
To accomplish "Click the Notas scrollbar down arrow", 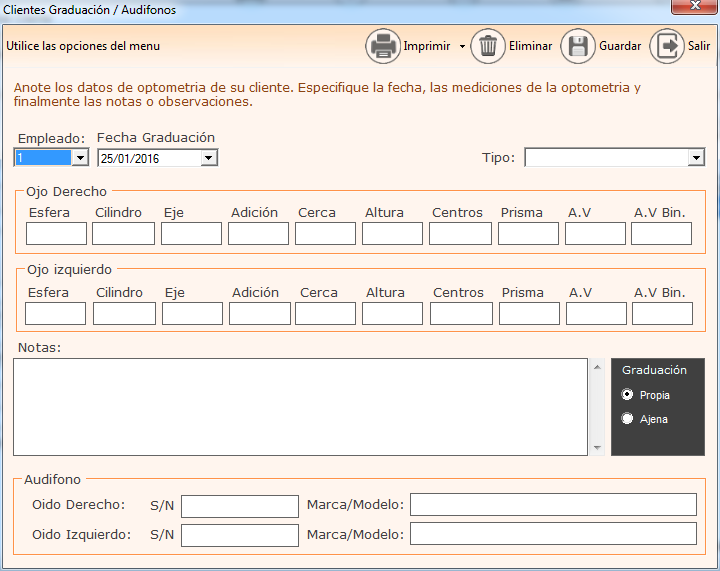I will 597,448.
